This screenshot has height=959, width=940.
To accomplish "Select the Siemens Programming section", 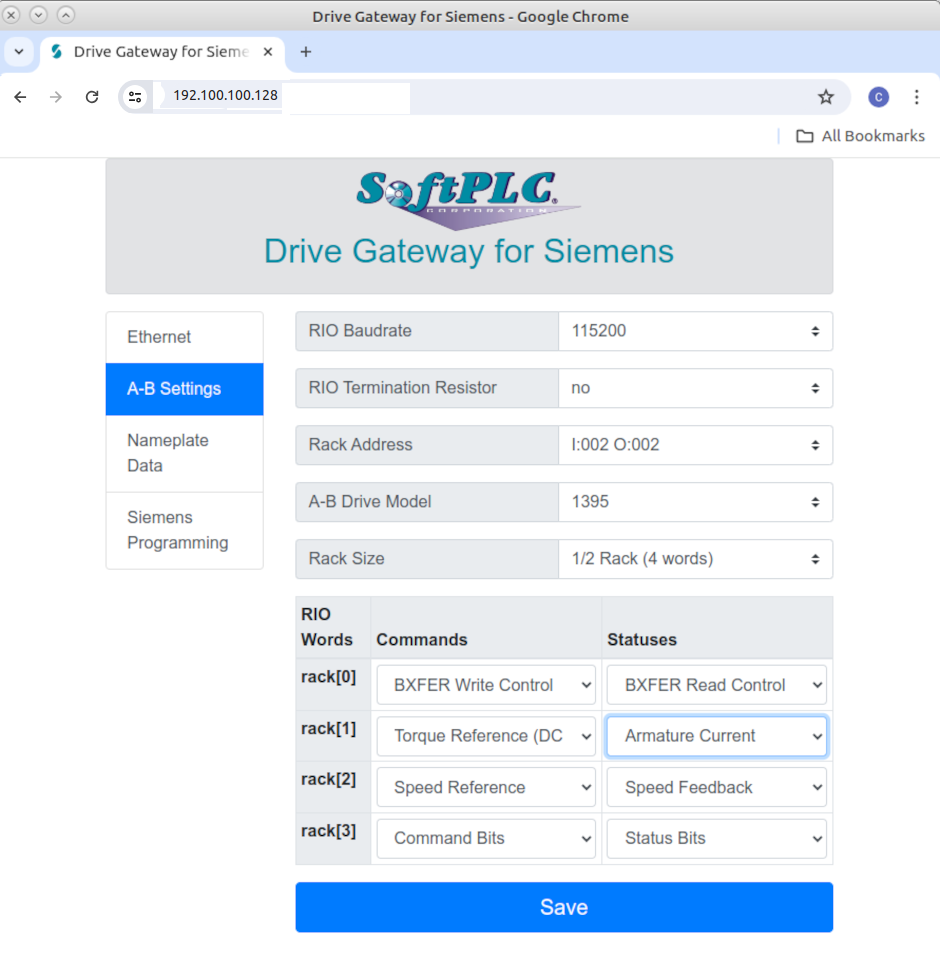I will (177, 530).
